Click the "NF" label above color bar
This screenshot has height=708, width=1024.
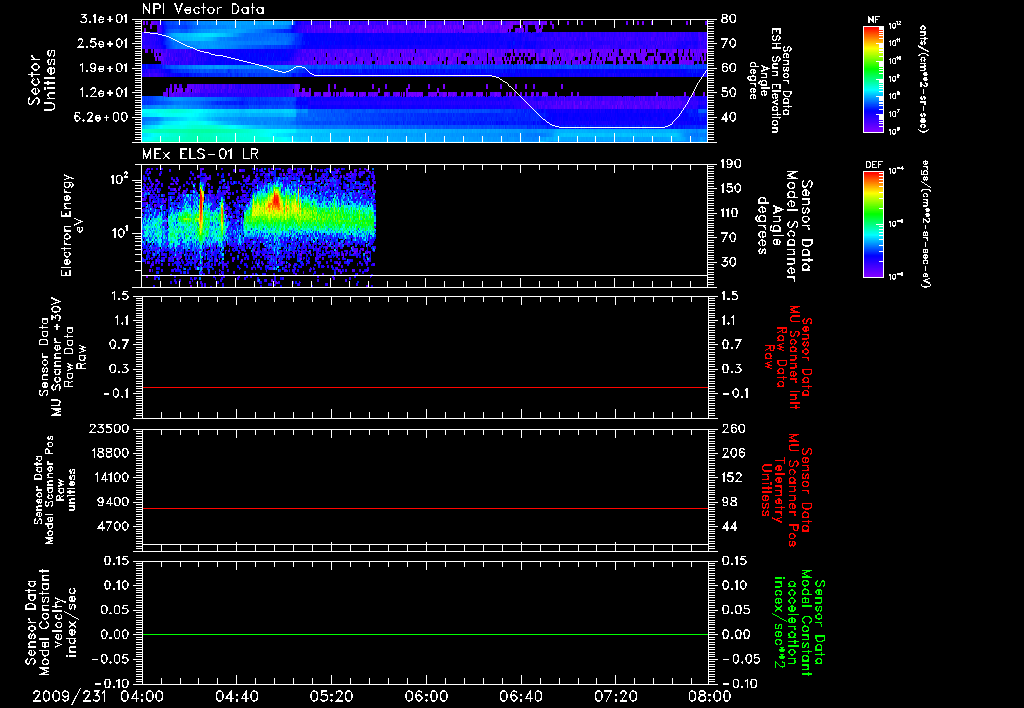click(x=873, y=20)
